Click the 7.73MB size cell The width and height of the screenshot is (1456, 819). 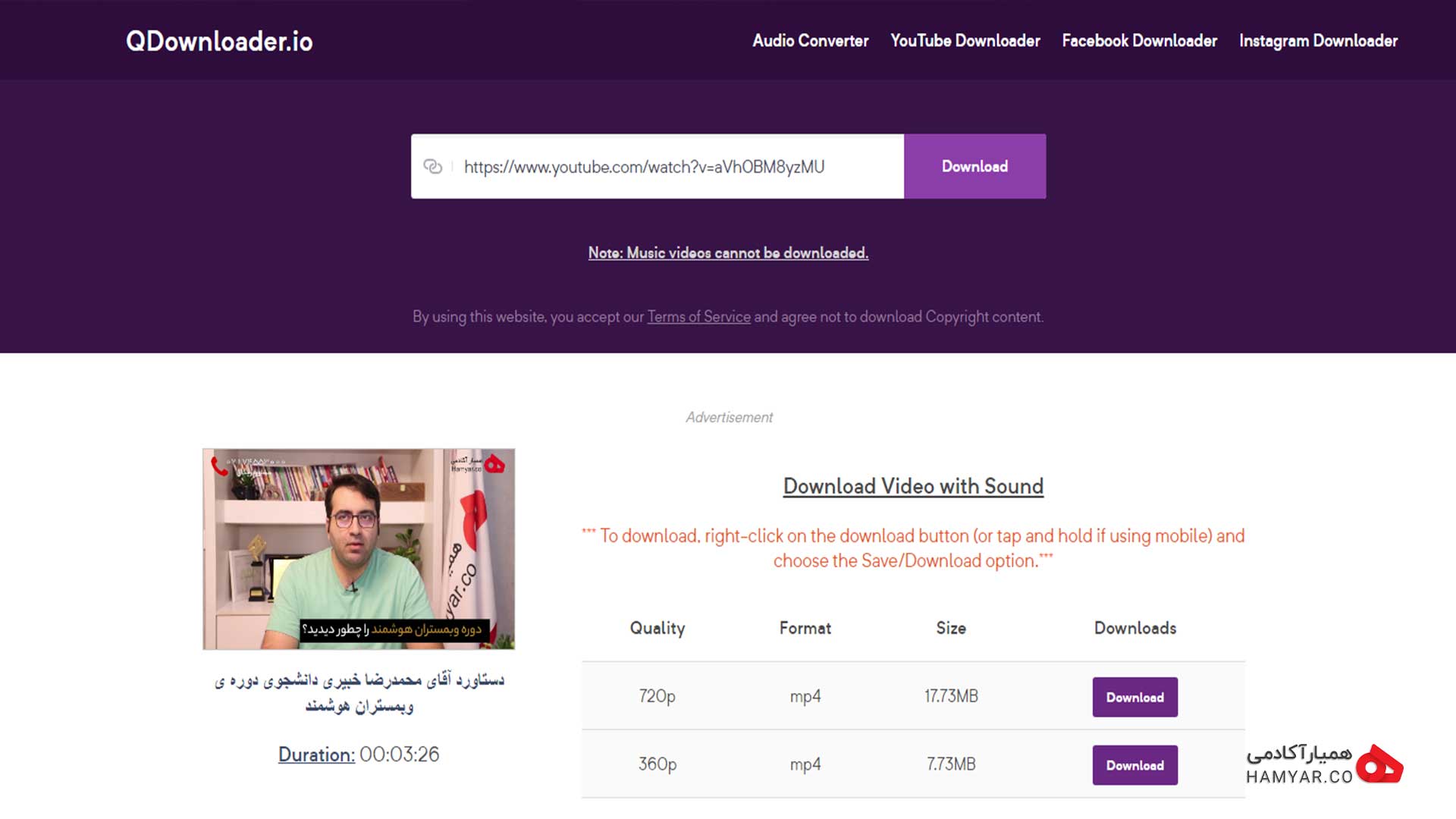click(951, 764)
